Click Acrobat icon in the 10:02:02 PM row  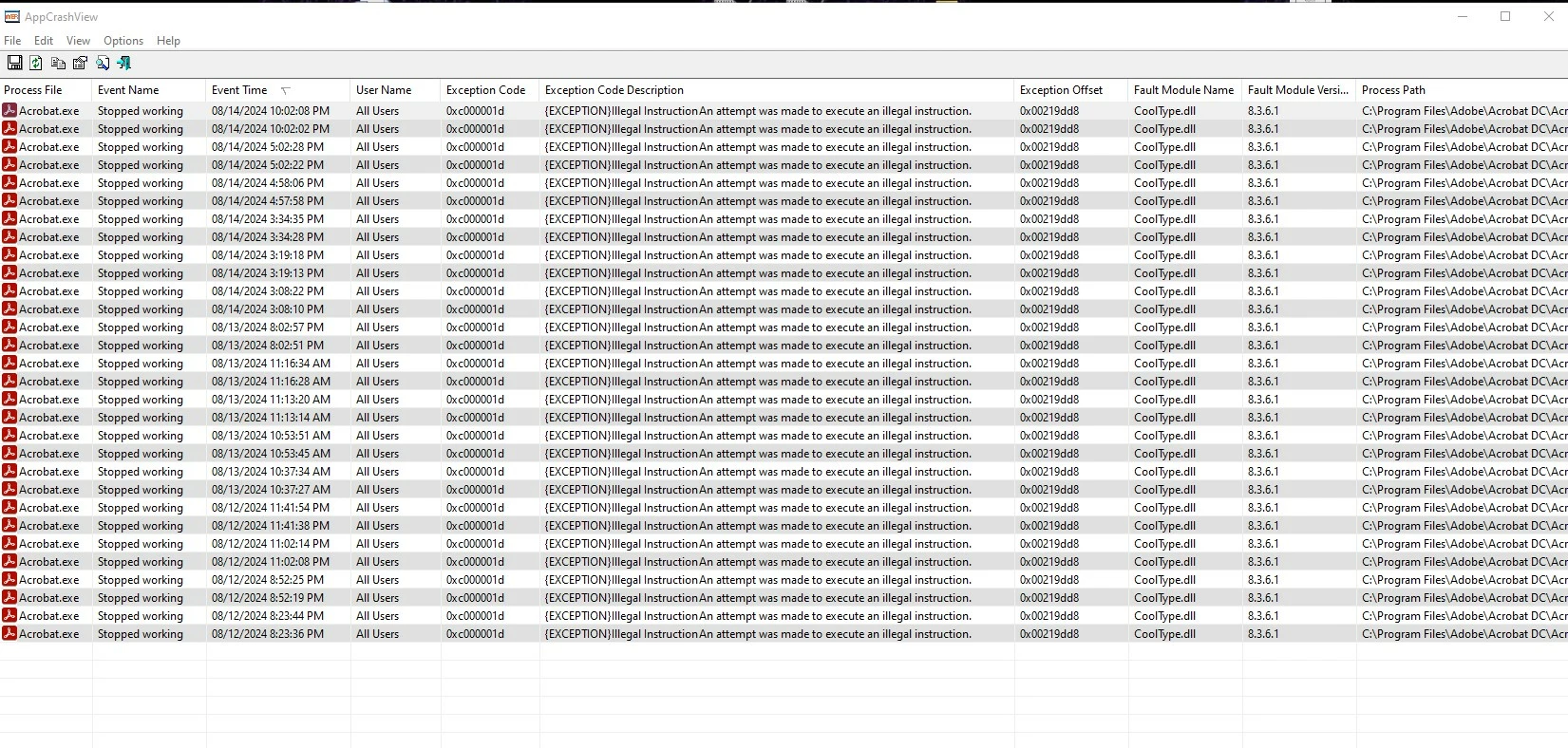tap(9, 128)
